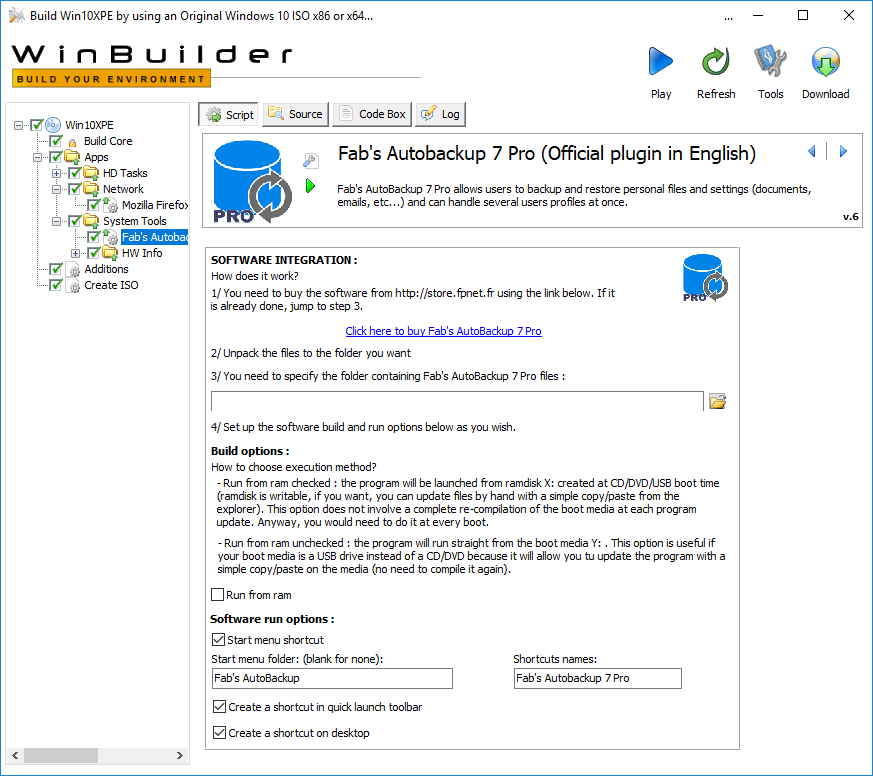Disable the HW Info checkbox
Image resolution: width=873 pixels, height=776 pixels.
94,253
